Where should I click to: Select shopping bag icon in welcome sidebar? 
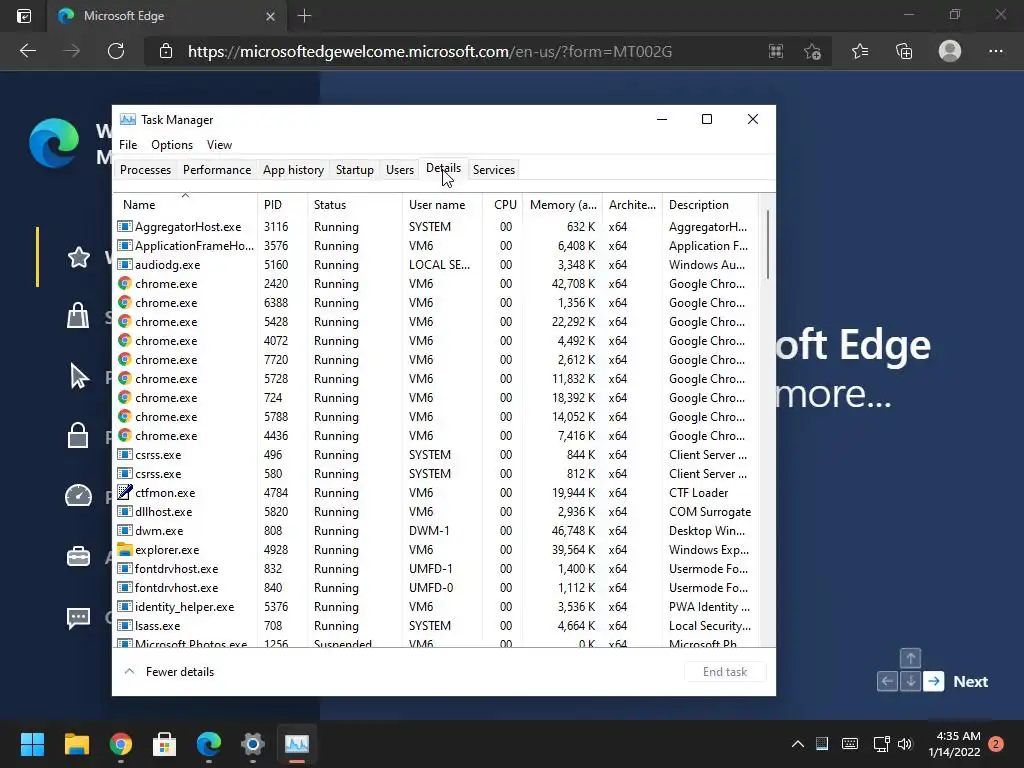[x=78, y=315]
